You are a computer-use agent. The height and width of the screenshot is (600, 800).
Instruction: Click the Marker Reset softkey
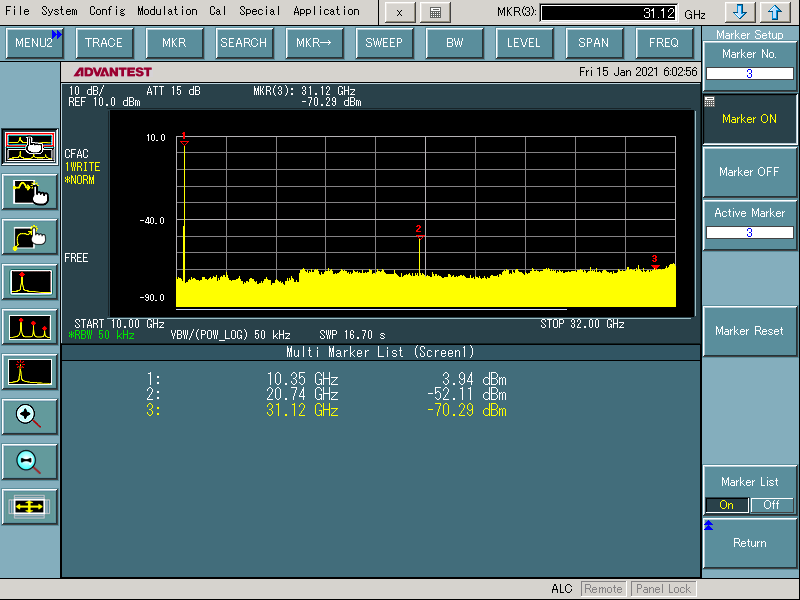pyautogui.click(x=750, y=331)
